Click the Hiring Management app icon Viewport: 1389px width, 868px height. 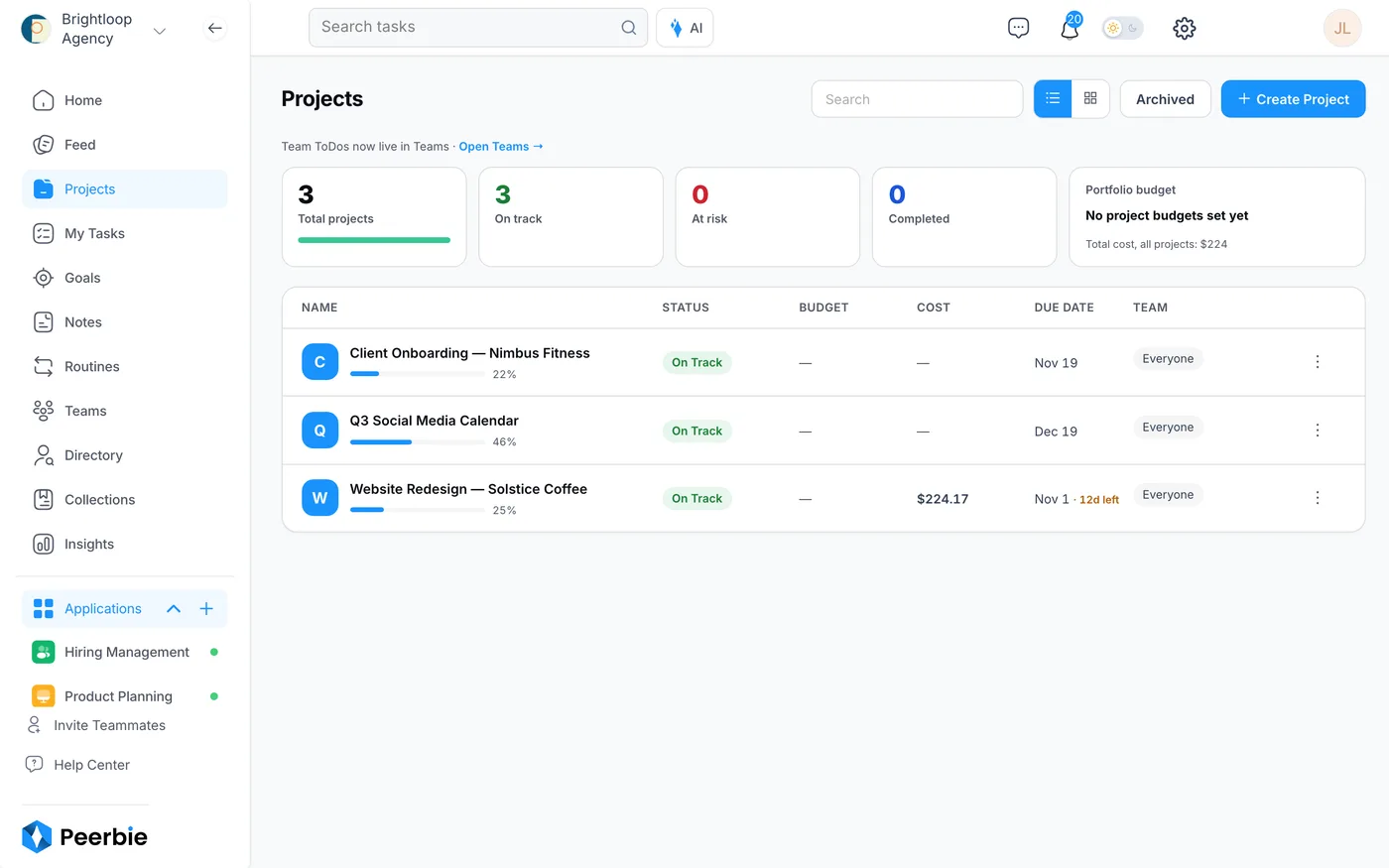(43, 652)
